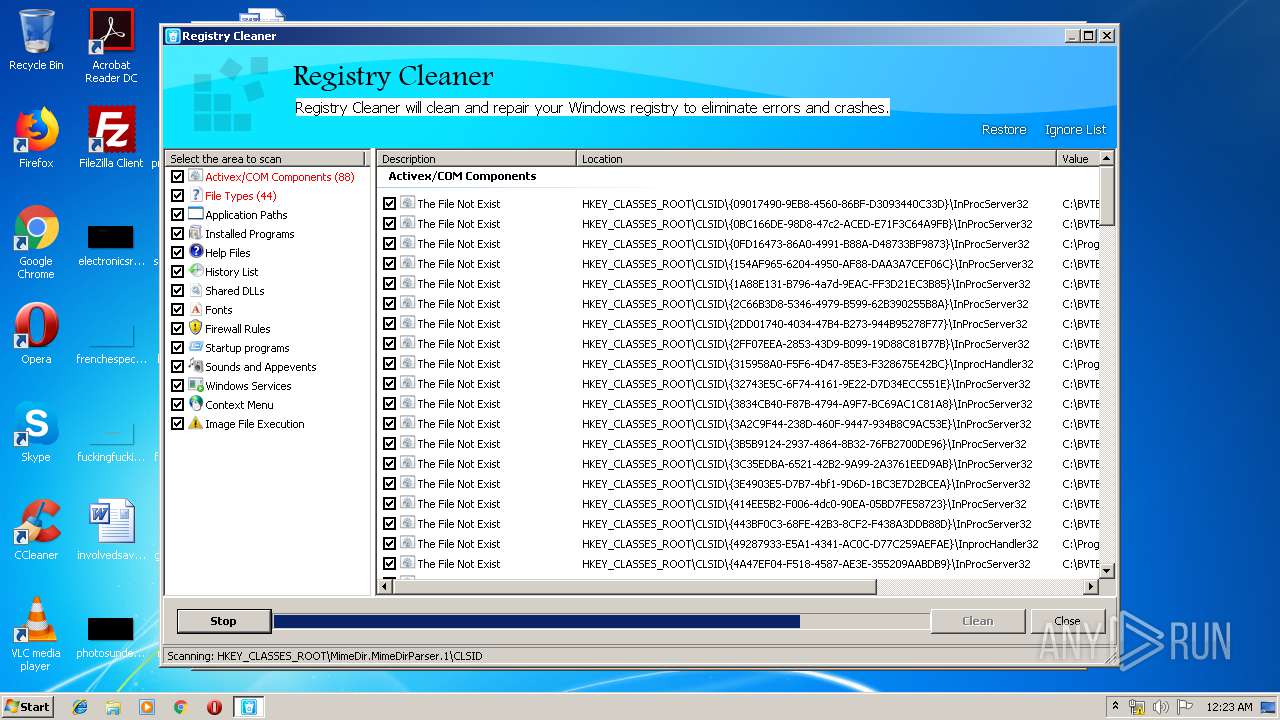Image resolution: width=1280 pixels, height=720 pixels.
Task: Select the Image File Execution scan area label
Action: [x=254, y=424]
